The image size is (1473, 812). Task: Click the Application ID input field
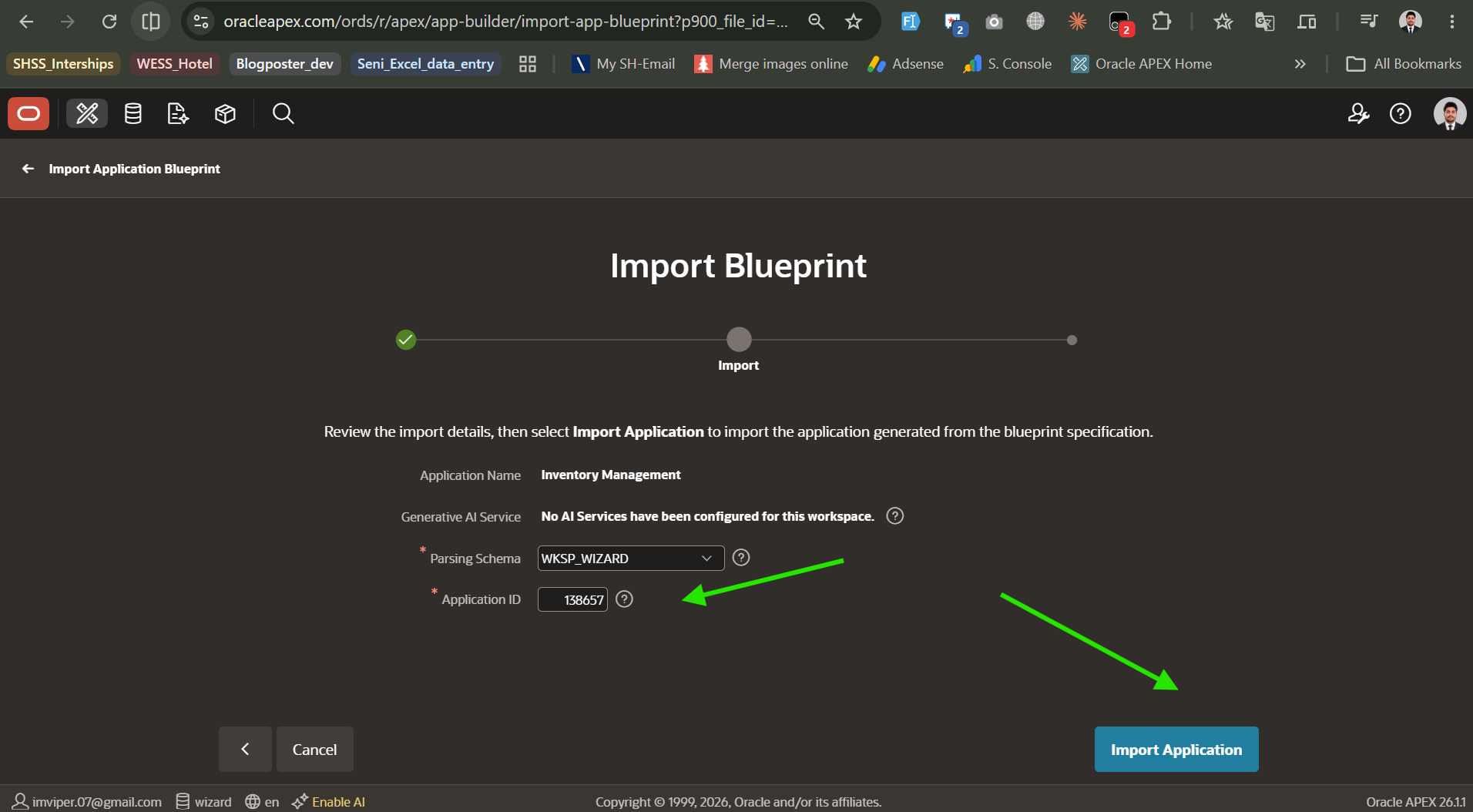point(572,599)
